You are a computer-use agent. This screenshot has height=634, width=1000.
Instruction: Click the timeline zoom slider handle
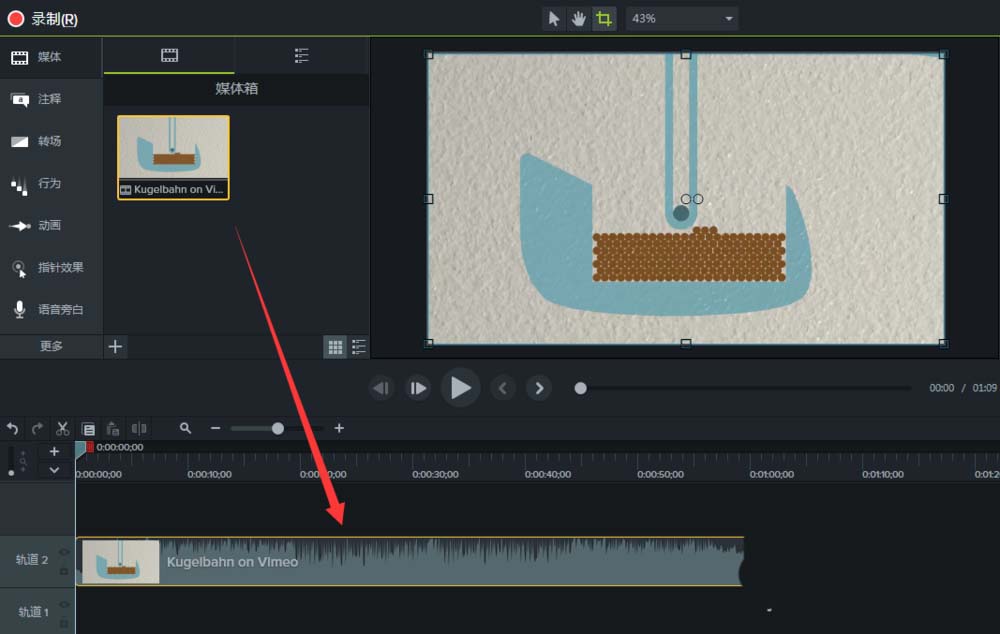[x=277, y=428]
